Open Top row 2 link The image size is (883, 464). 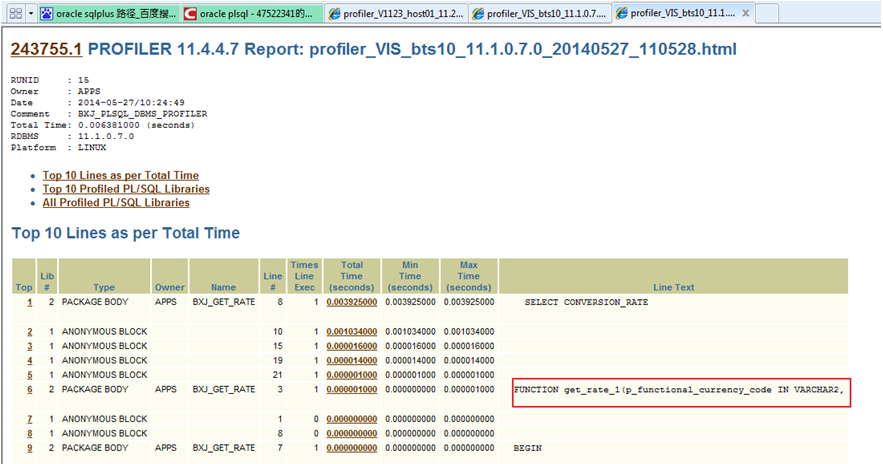(x=30, y=332)
